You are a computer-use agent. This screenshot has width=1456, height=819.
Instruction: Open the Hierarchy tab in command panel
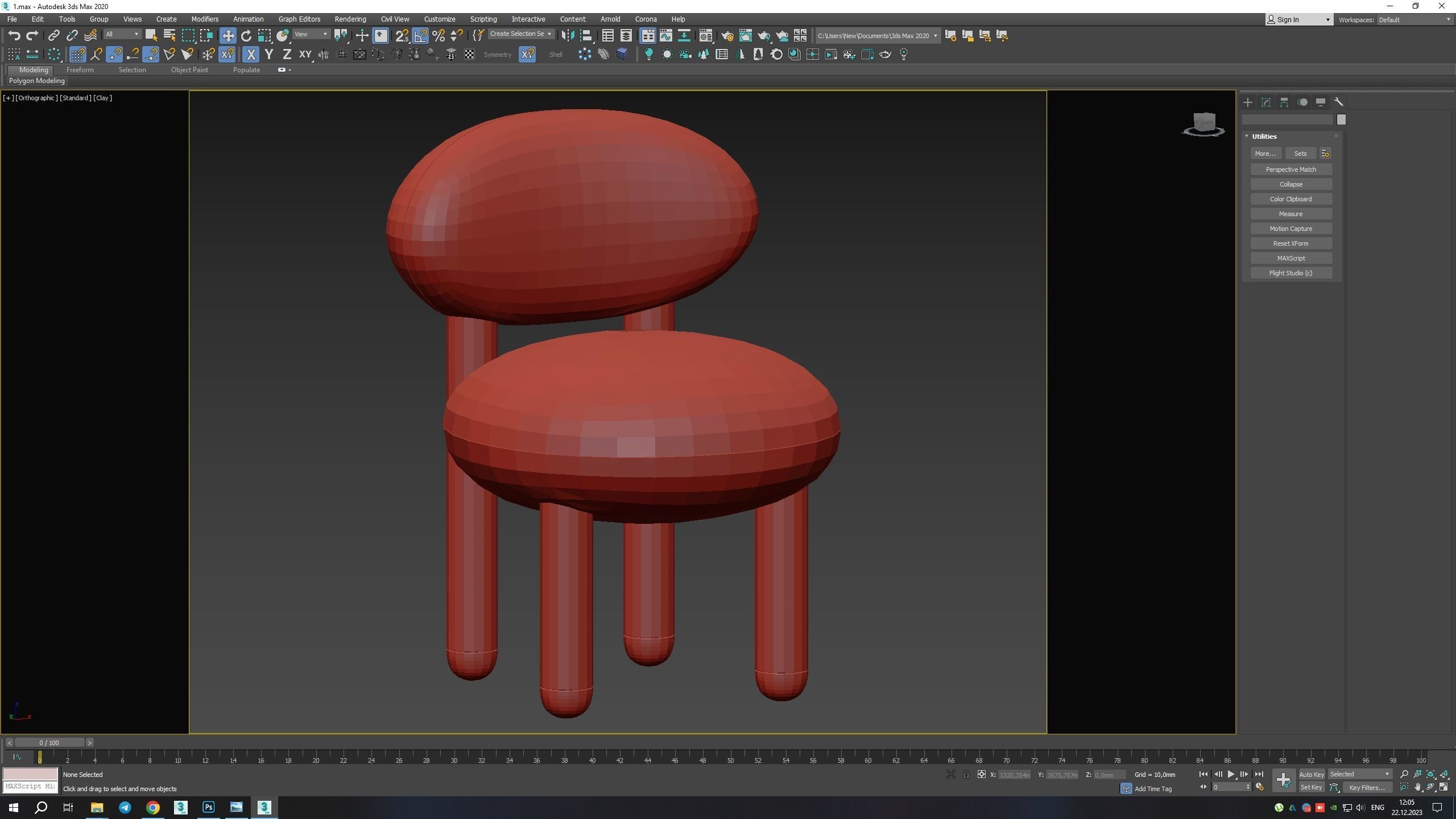coord(1284,102)
